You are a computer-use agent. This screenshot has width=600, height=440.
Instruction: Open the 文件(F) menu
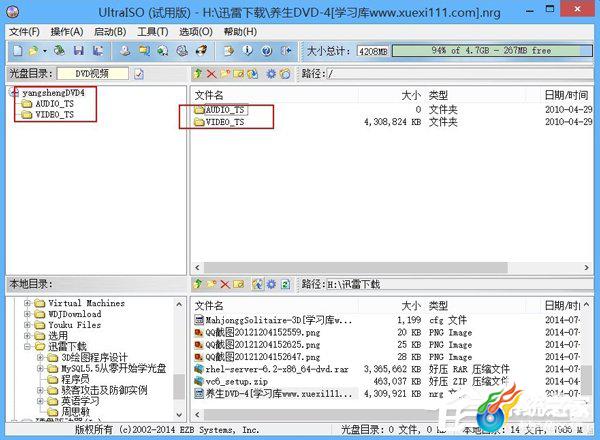(x=24, y=32)
